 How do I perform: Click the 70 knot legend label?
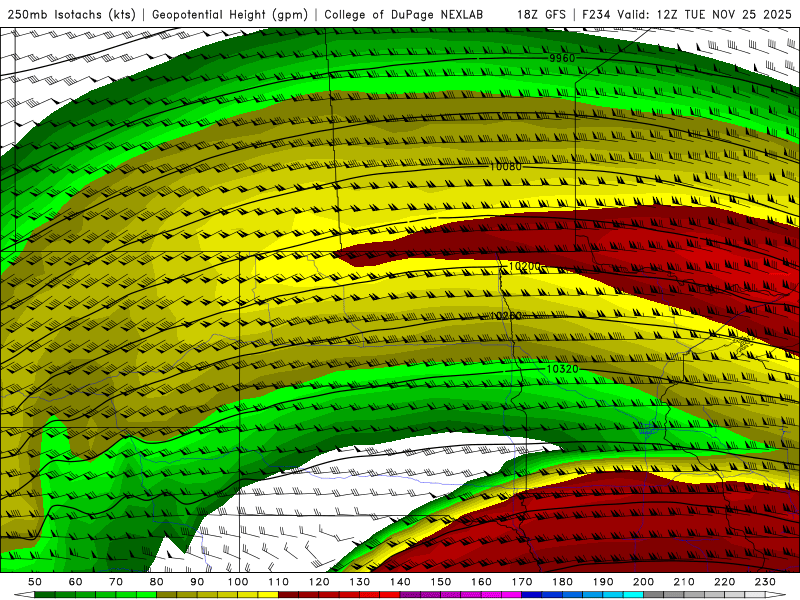click(x=116, y=582)
